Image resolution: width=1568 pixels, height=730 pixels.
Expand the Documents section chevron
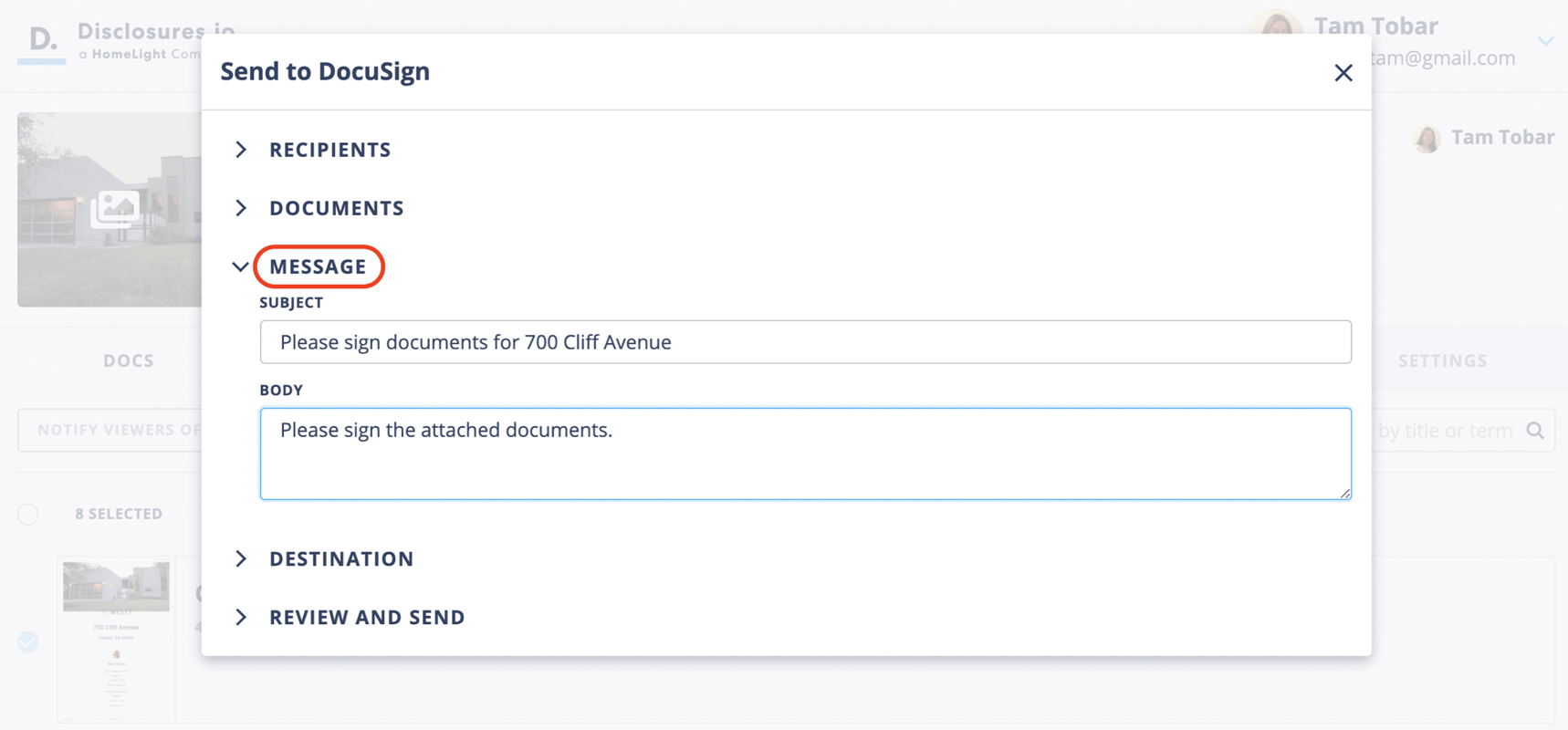[241, 208]
